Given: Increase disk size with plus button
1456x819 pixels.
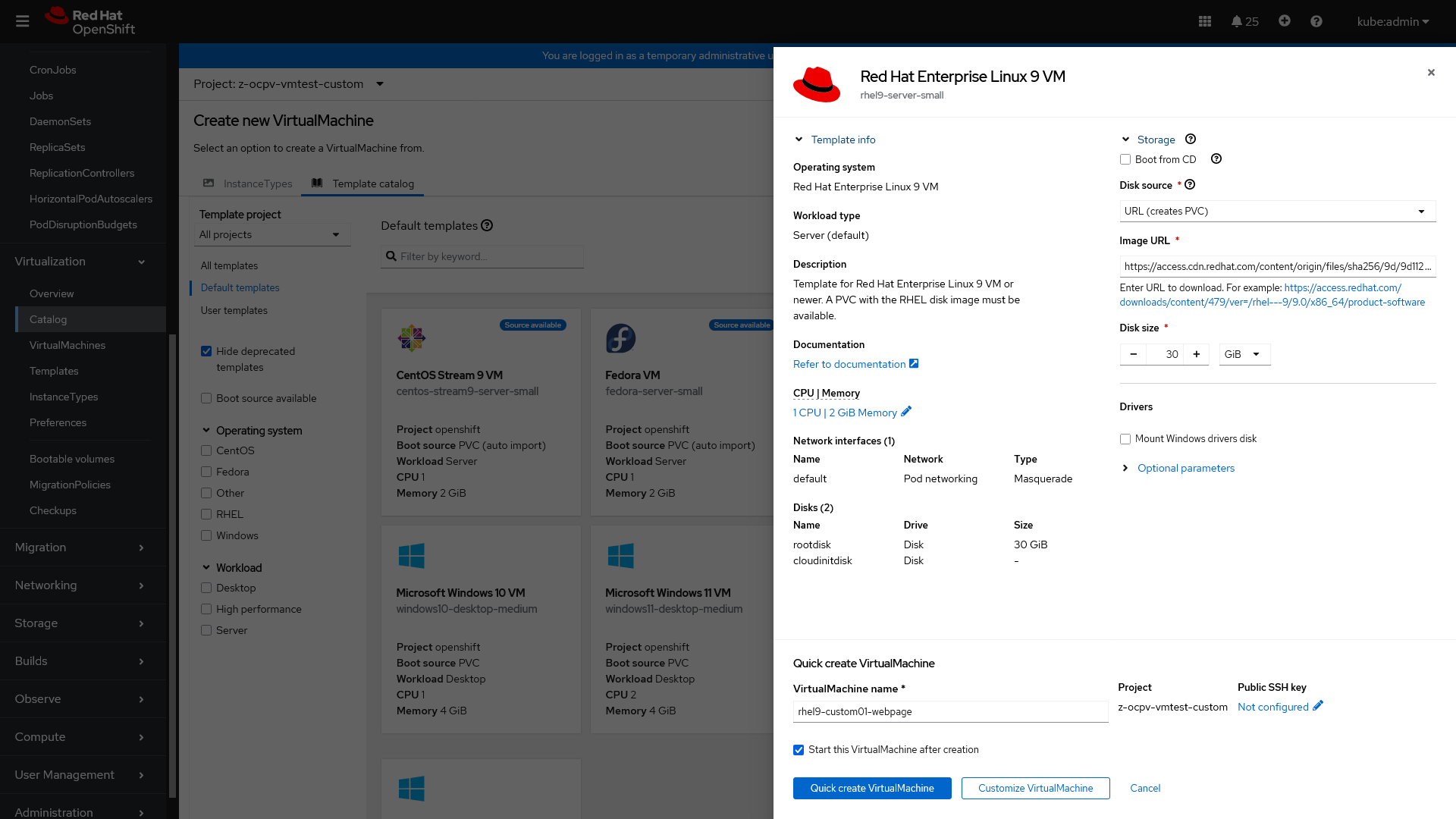Looking at the screenshot, I should click(1196, 354).
